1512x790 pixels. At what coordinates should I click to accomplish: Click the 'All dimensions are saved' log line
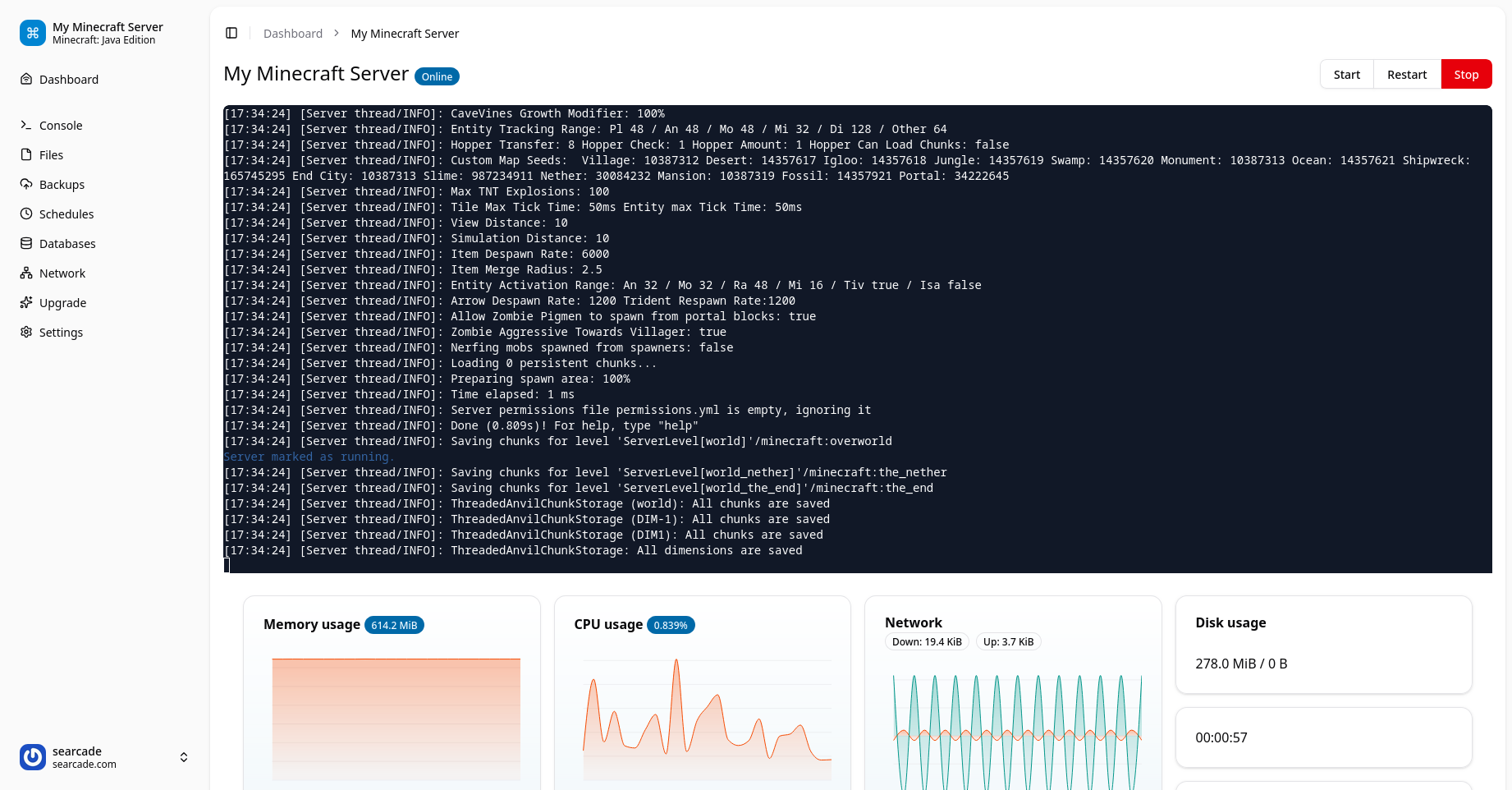(513, 550)
